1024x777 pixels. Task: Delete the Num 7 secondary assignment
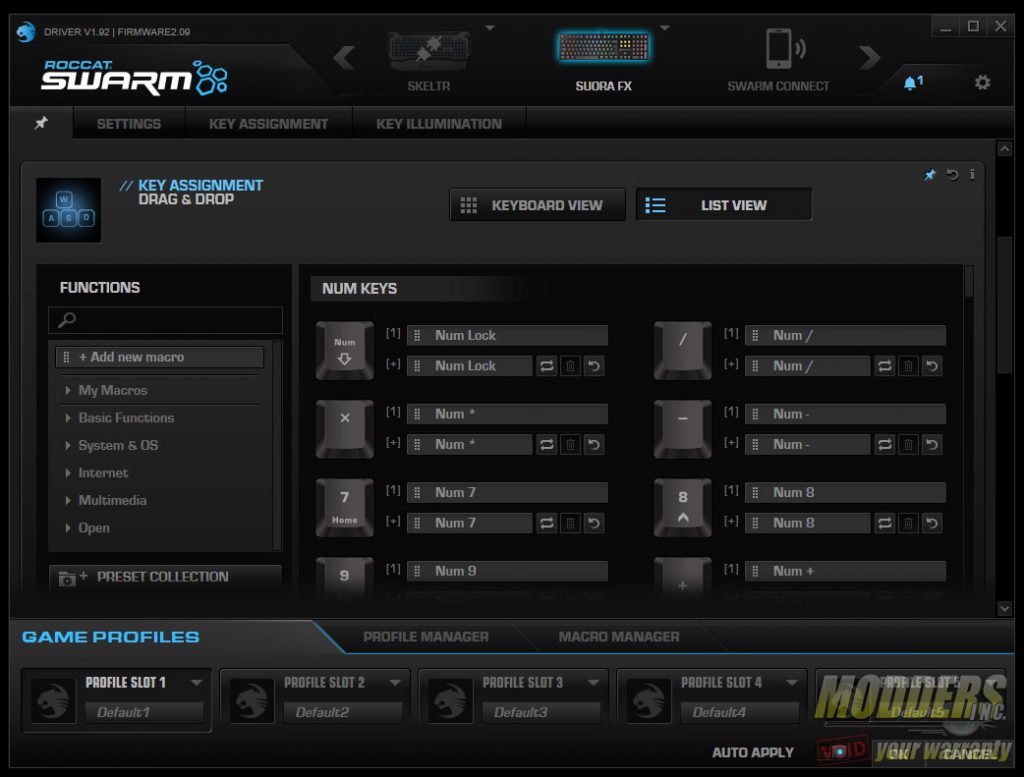click(x=570, y=523)
